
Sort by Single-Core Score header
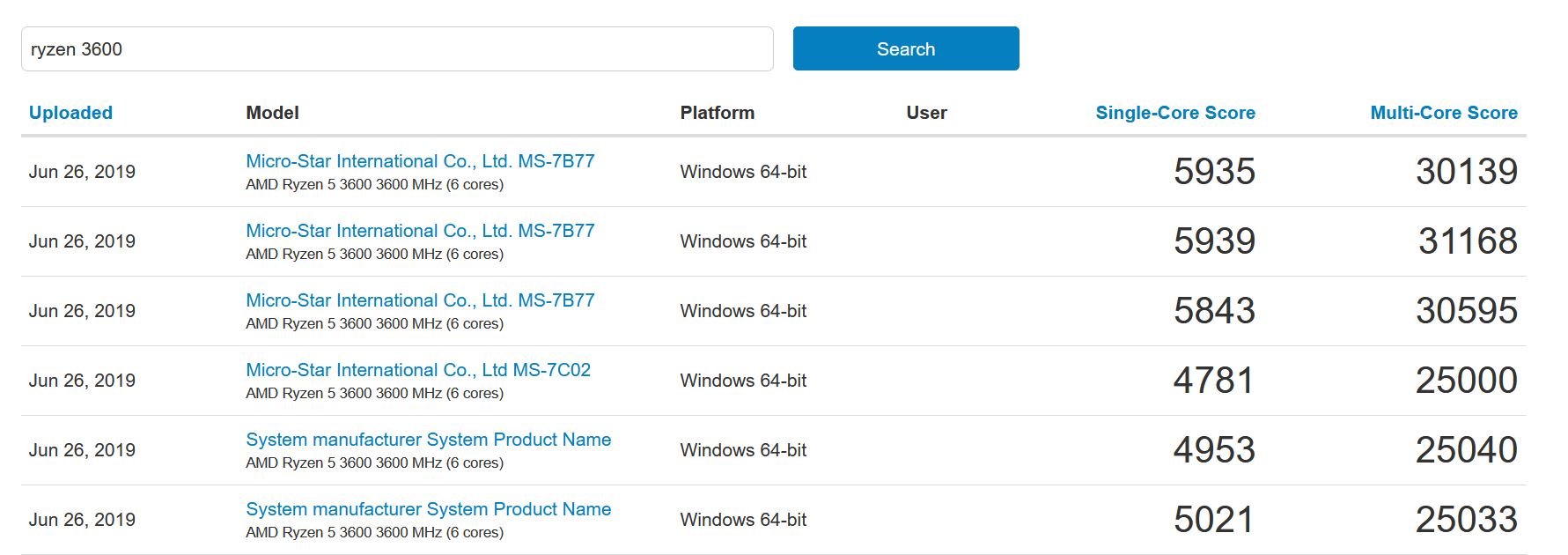(x=1174, y=113)
